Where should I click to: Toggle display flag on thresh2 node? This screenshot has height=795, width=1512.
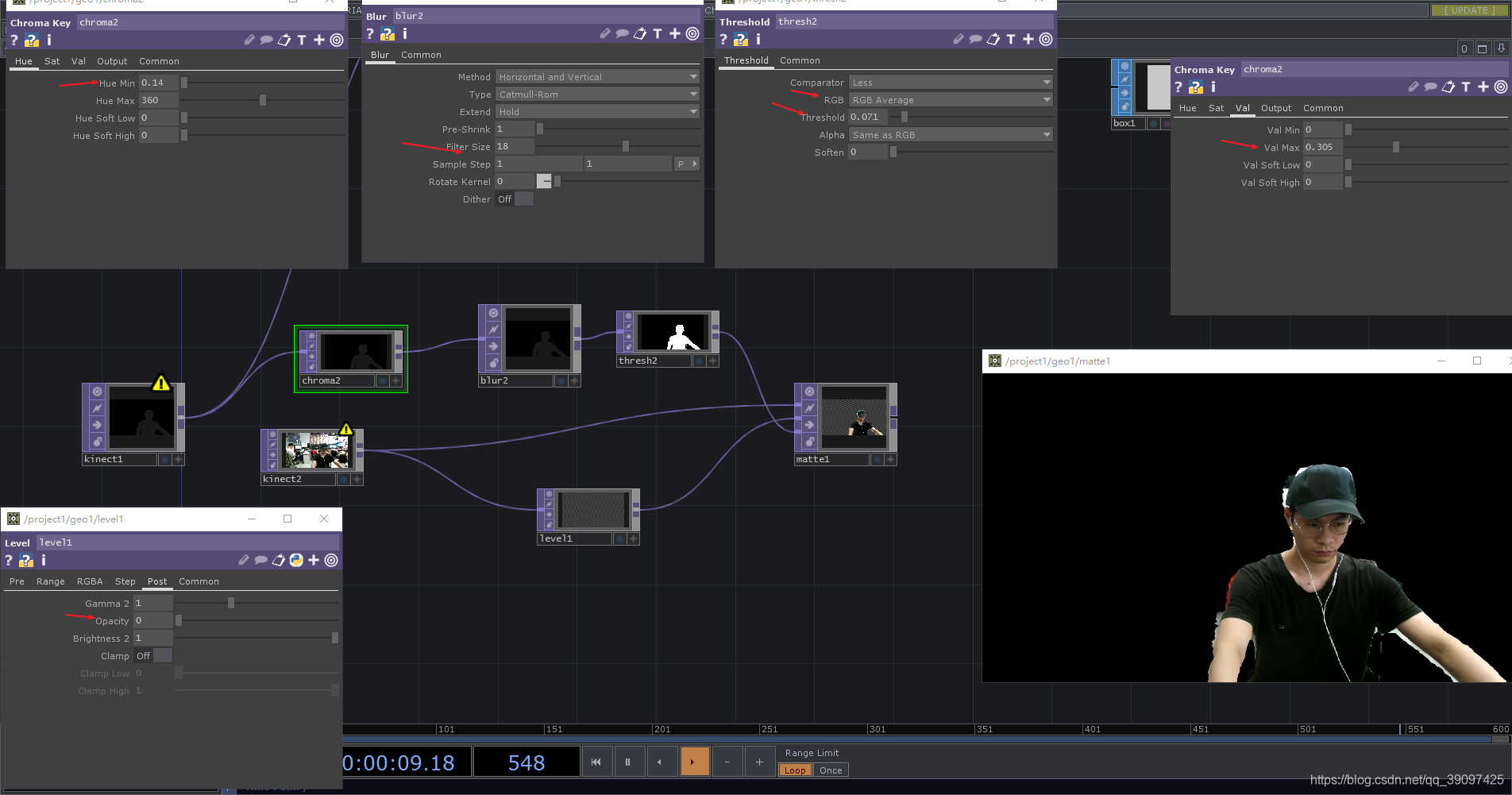[x=699, y=361]
